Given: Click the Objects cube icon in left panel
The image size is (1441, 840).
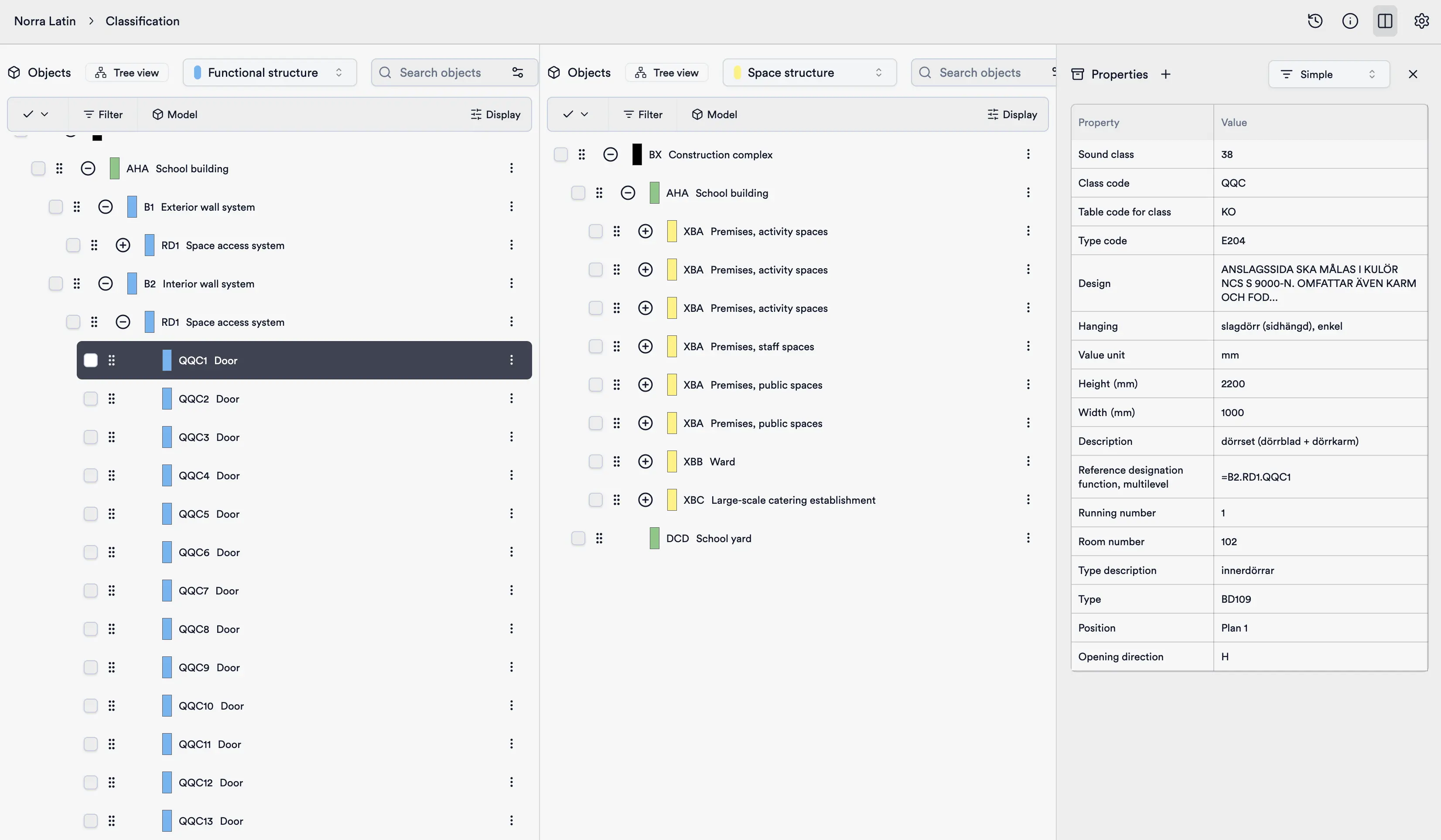Looking at the screenshot, I should tap(14, 73).
